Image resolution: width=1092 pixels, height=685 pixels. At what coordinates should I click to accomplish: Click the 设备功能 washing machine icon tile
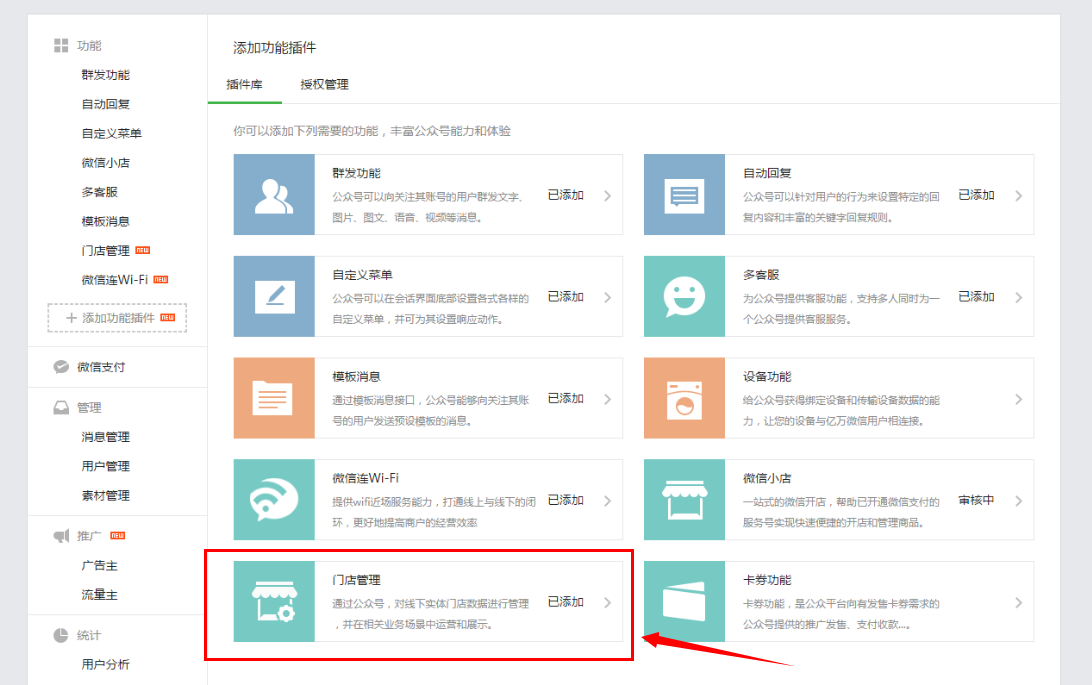(x=684, y=398)
